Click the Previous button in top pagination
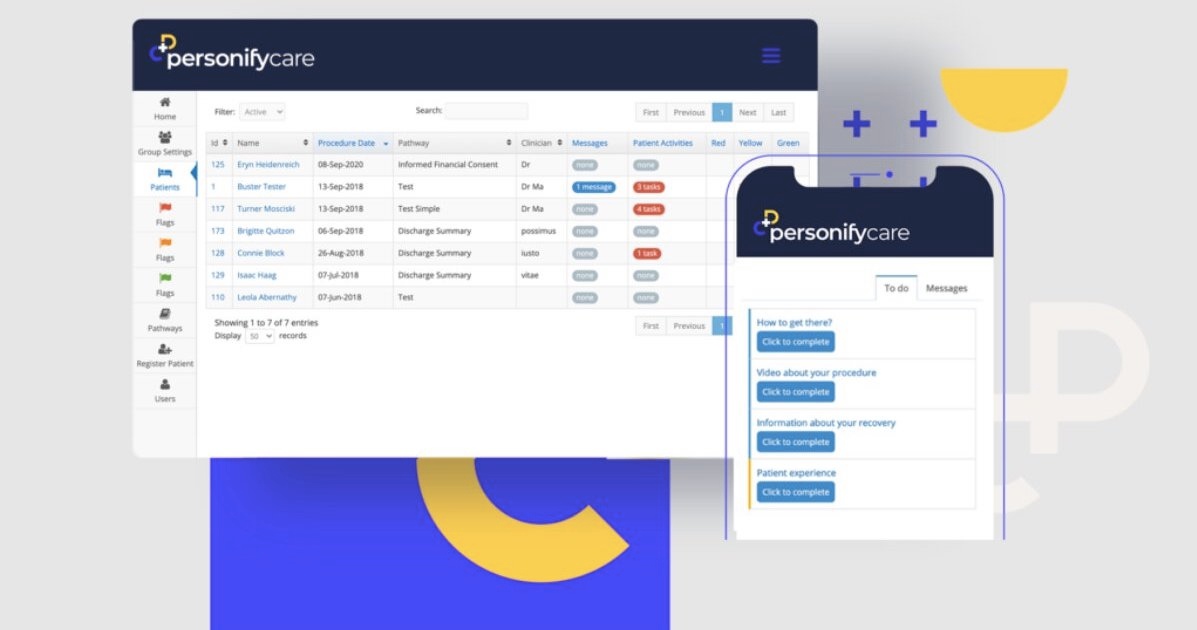The image size is (1197, 630). click(689, 112)
